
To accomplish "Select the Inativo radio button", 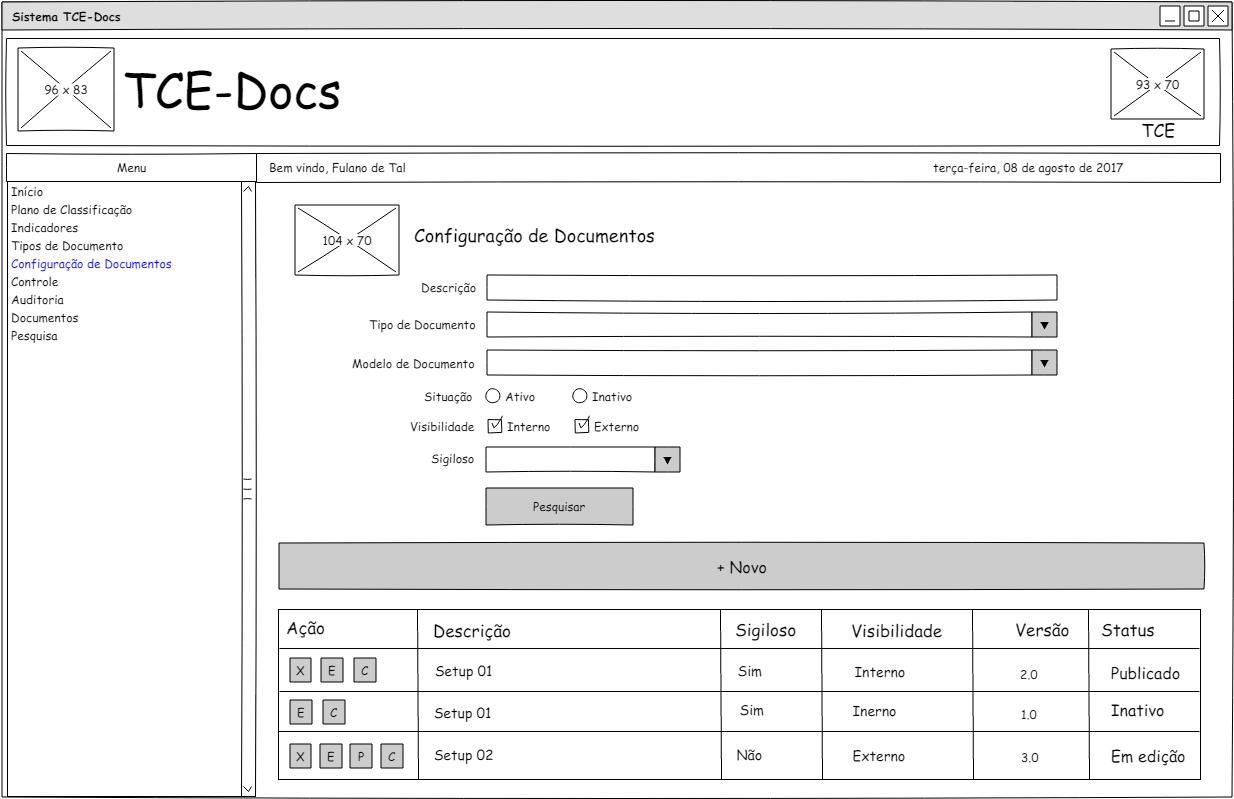I will 579,396.
